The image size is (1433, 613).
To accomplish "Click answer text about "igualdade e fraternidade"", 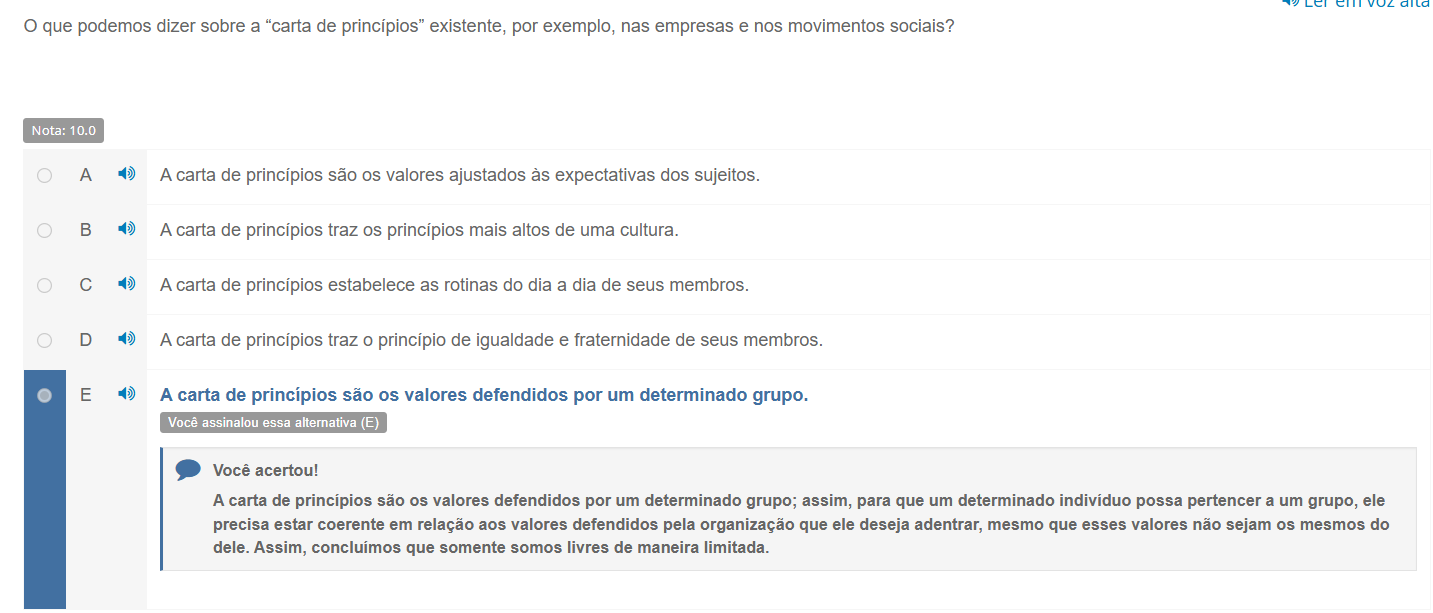I will tap(491, 340).
